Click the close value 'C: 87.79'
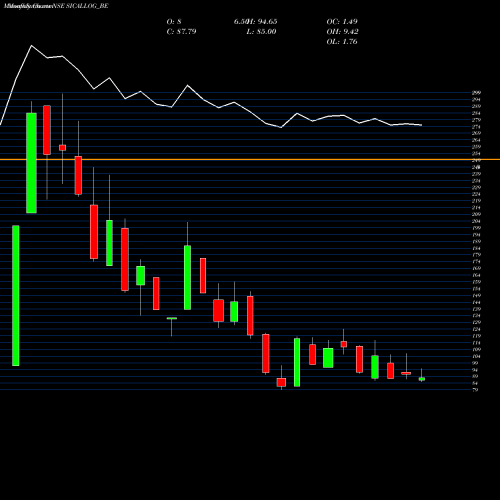This screenshot has width=500, height=500. pos(181,32)
